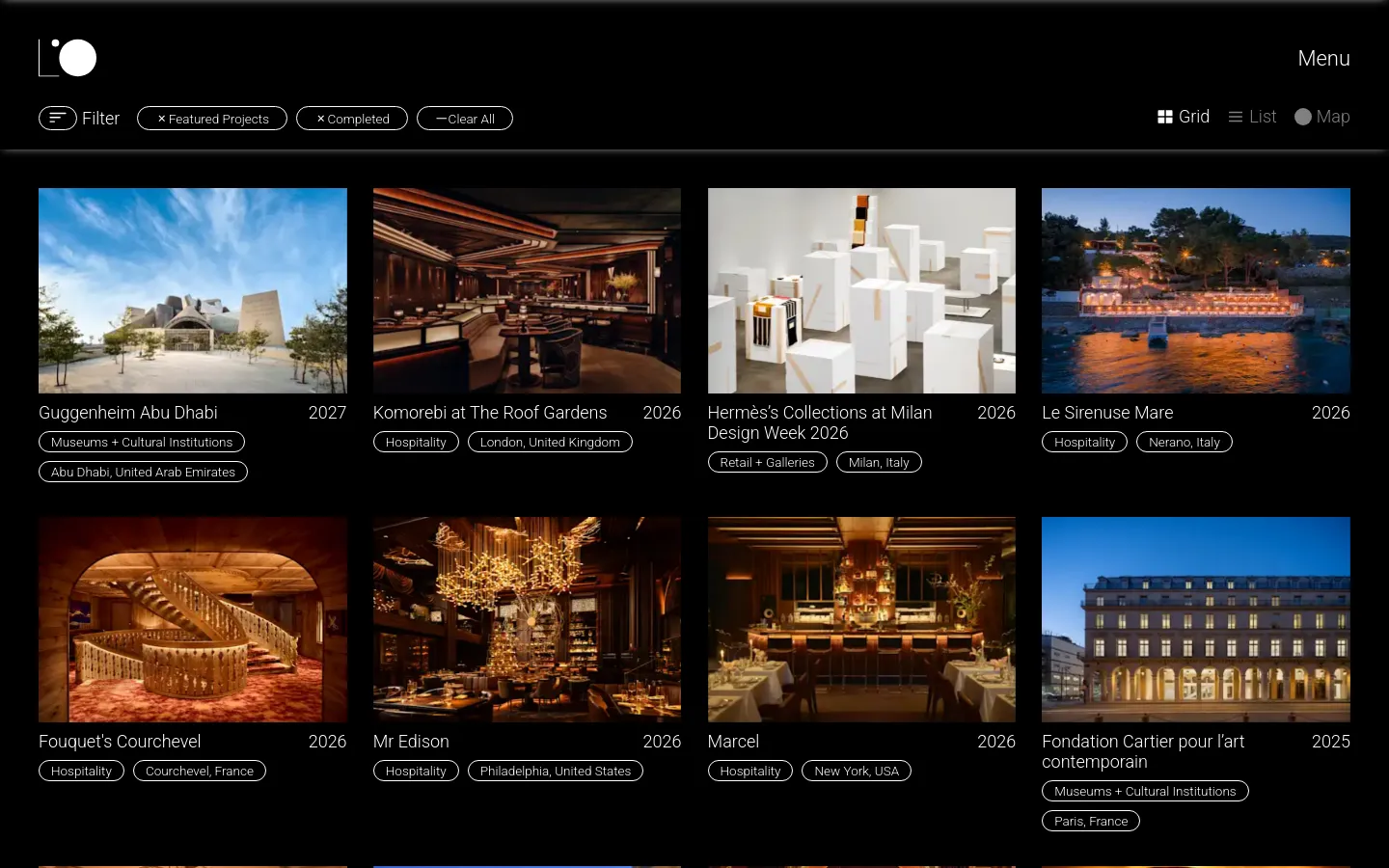Image resolution: width=1389 pixels, height=868 pixels.
Task: Select London, United Kingdom tag
Action: point(550,442)
